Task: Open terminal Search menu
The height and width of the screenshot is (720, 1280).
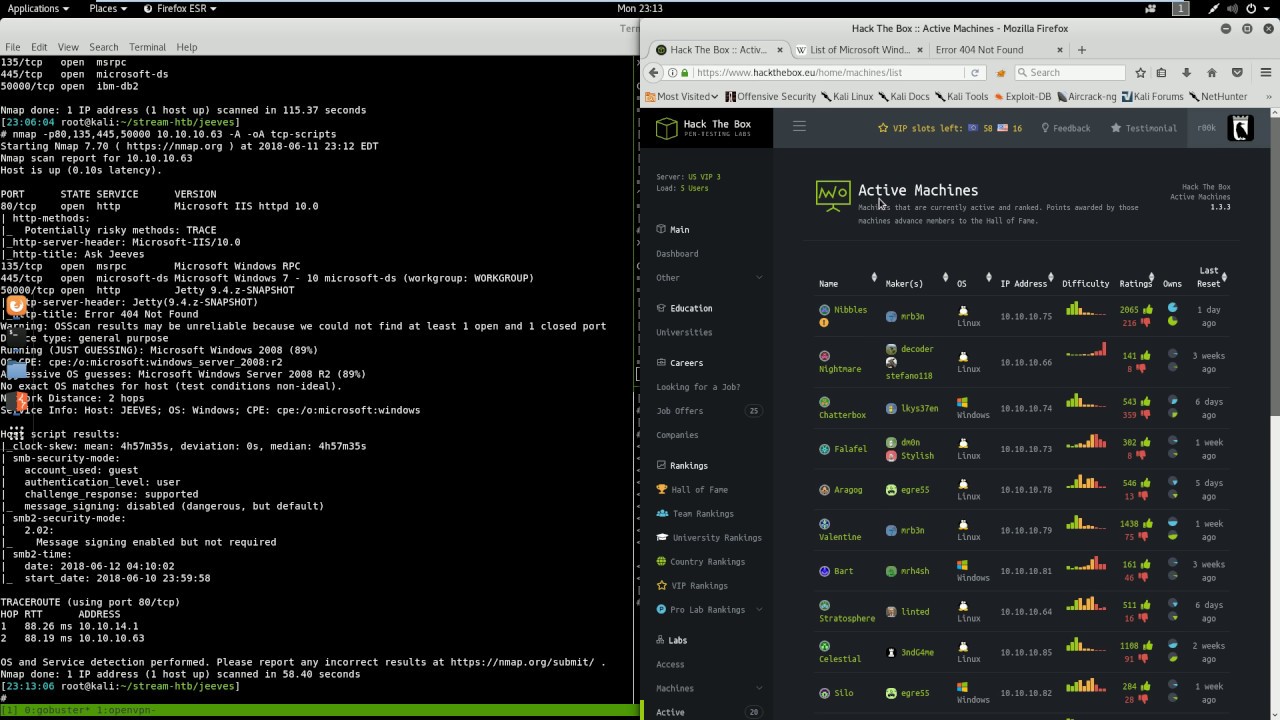Action: point(103,47)
